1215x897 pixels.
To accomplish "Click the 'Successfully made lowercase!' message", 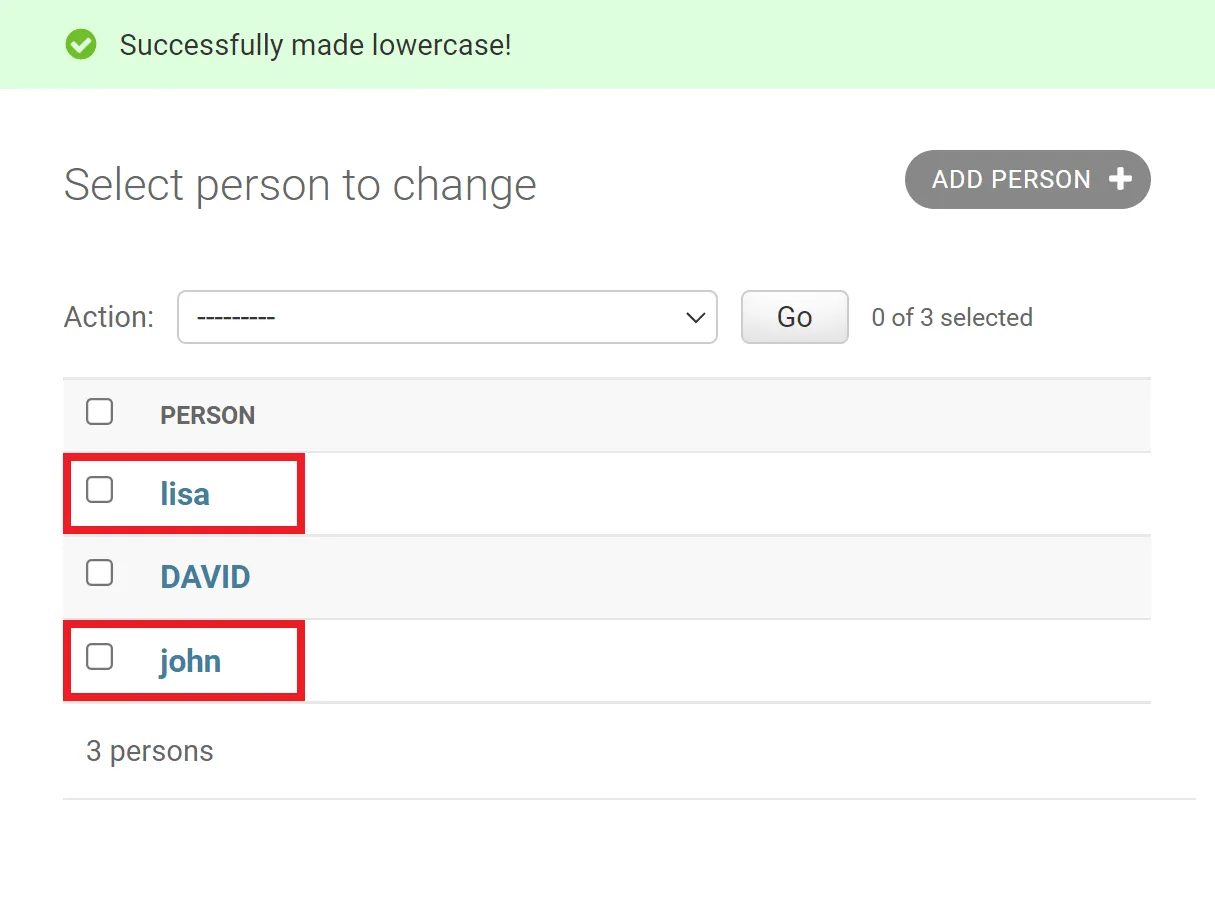I will pos(315,45).
